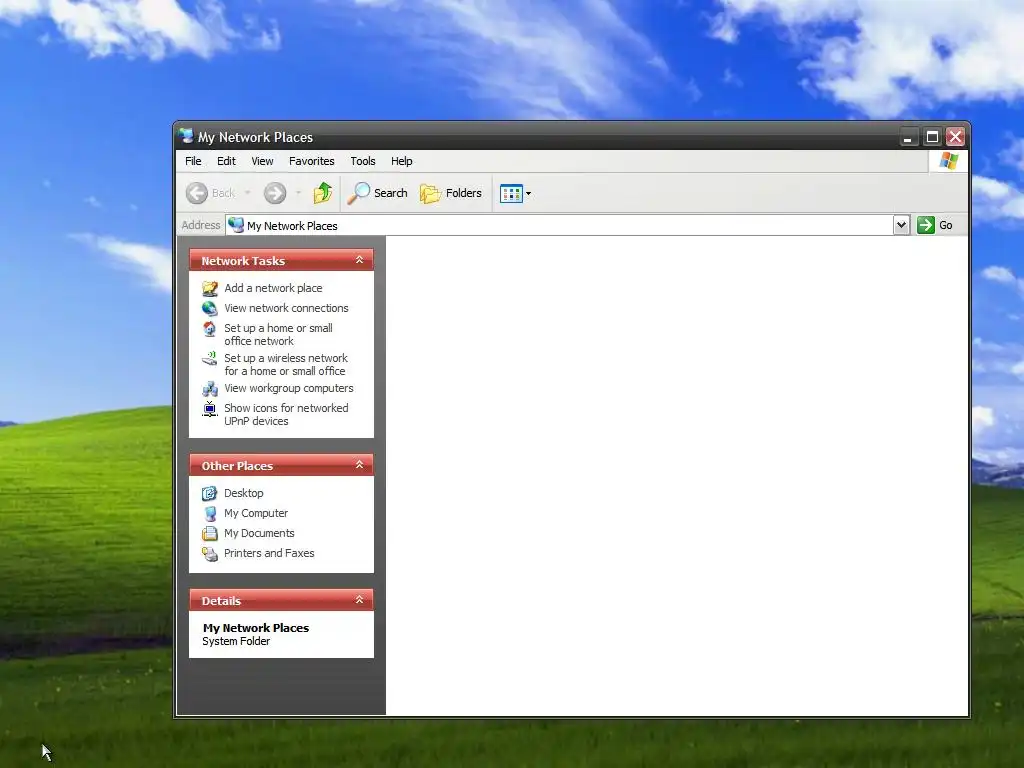Viewport: 1024px width, 768px height.
Task: Open the Views dropdown button
Action: point(515,193)
